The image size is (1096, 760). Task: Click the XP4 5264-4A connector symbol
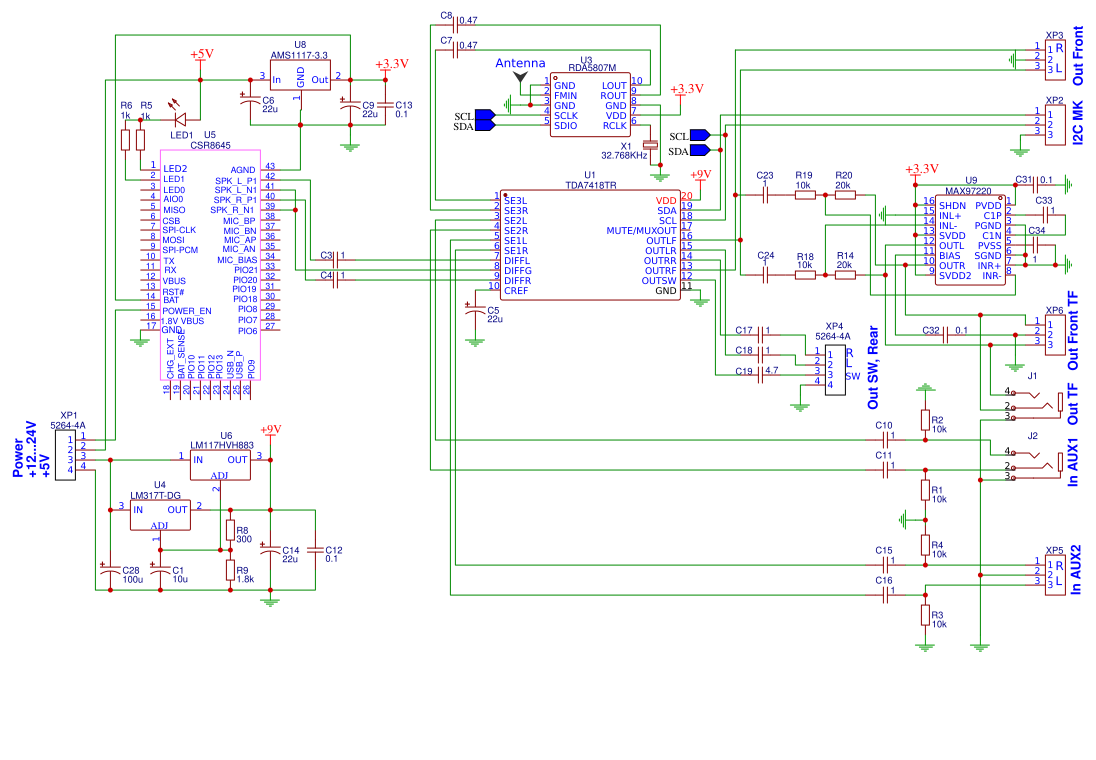pyautogui.click(x=835, y=369)
